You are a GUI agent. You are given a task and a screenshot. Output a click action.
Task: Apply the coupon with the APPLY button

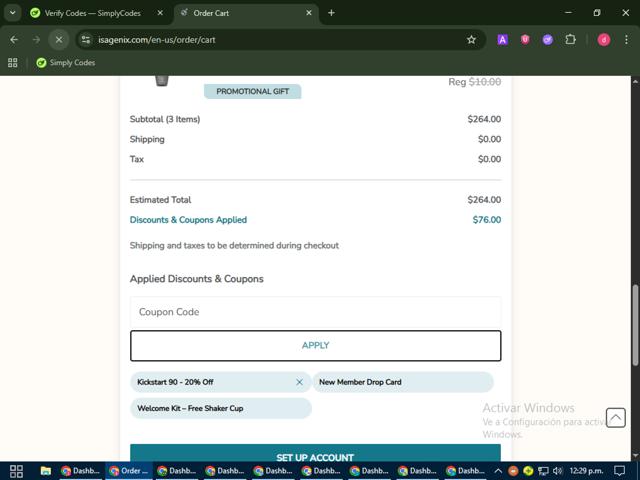316,346
